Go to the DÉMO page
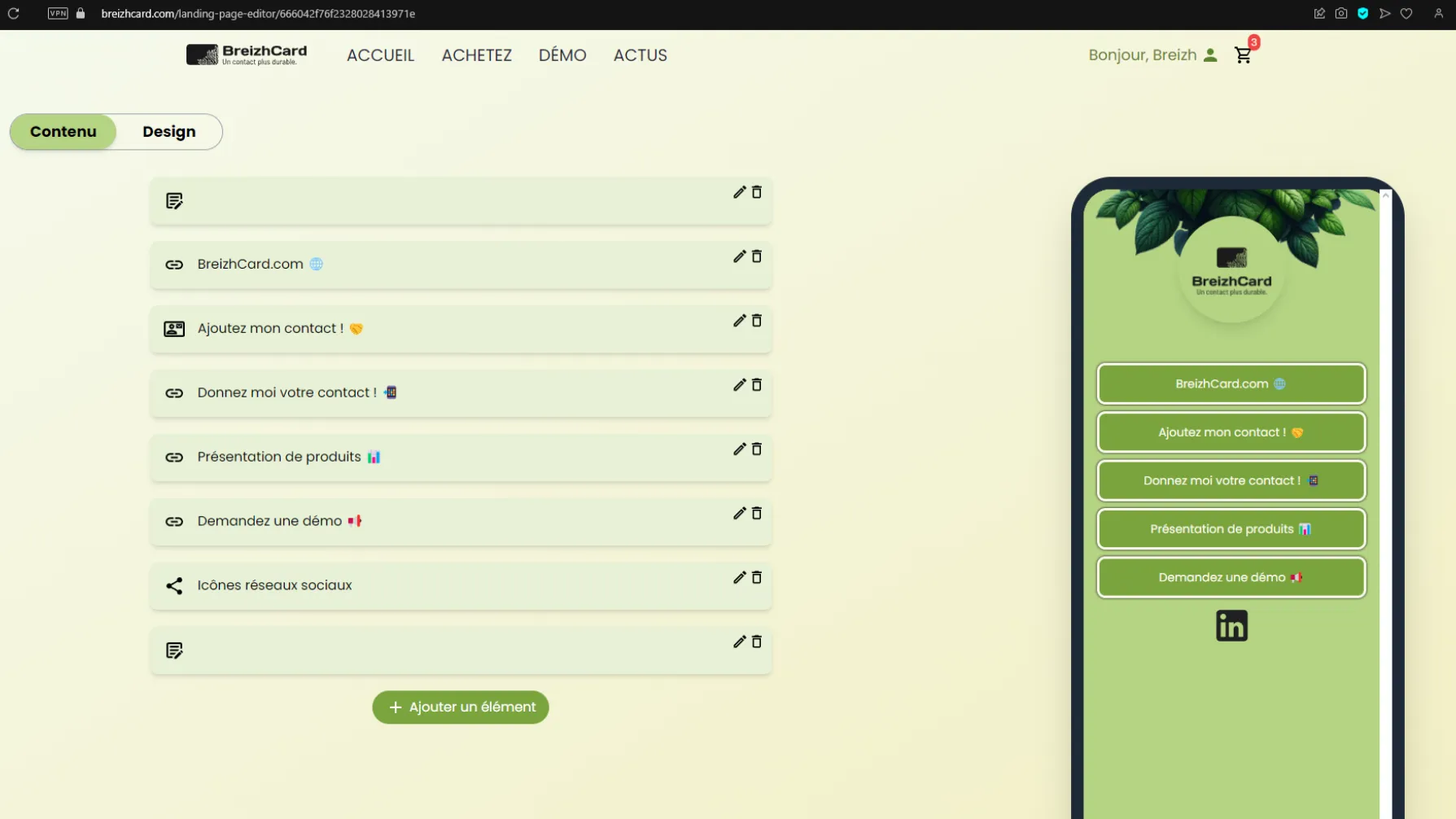Screen dimensions: 1456x819 pos(562,55)
